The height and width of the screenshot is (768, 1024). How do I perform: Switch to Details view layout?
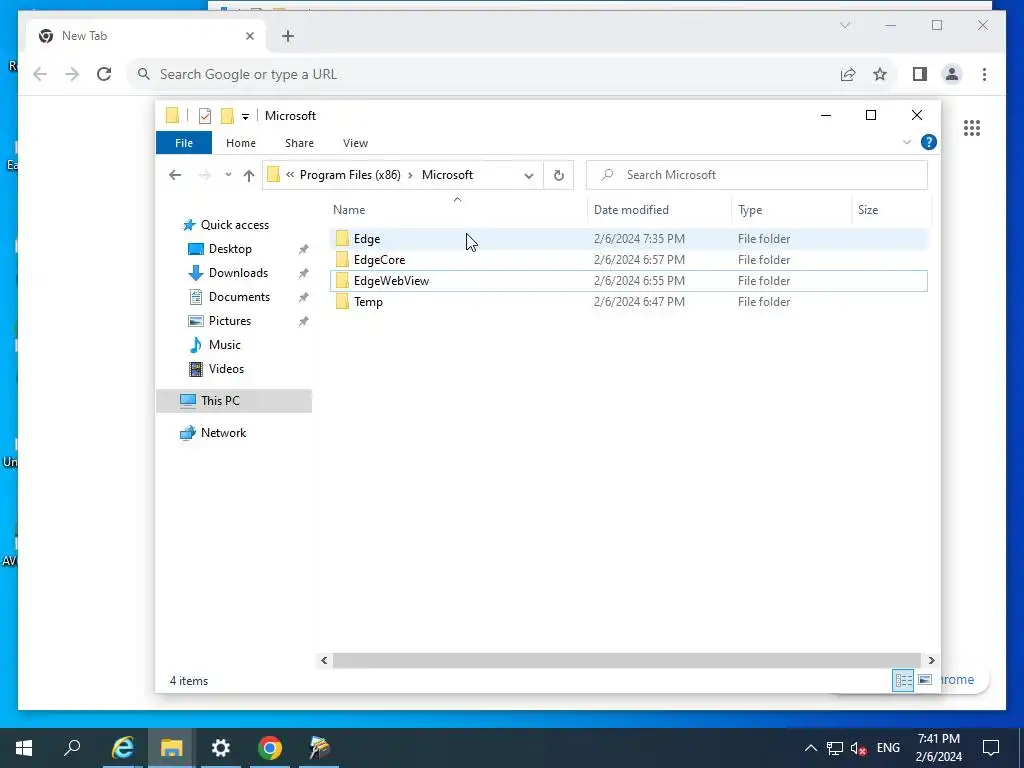903,680
